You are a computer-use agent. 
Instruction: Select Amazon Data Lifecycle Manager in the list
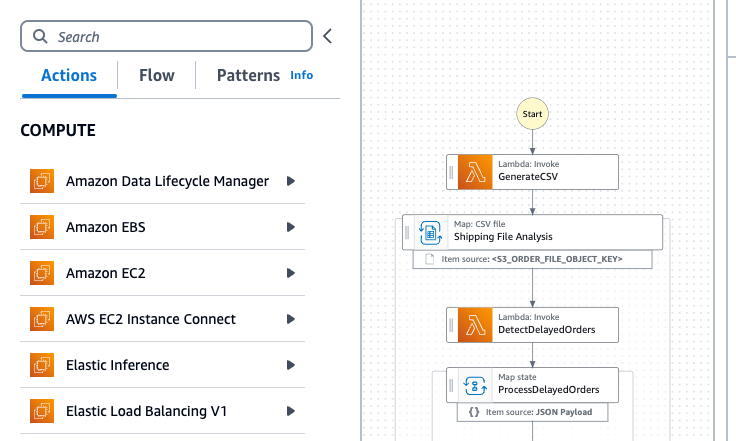click(162, 181)
